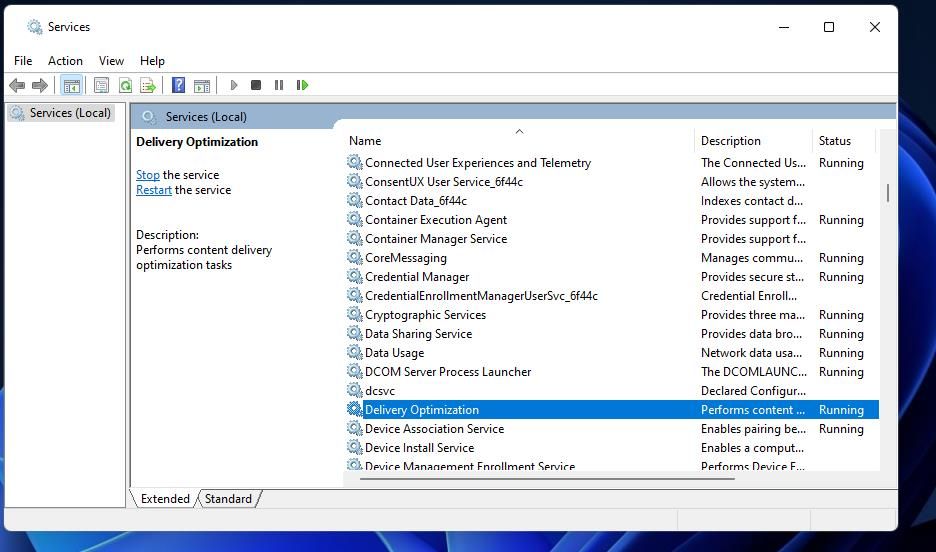Click the Start Service play icon
936x552 pixels.
tap(234, 85)
